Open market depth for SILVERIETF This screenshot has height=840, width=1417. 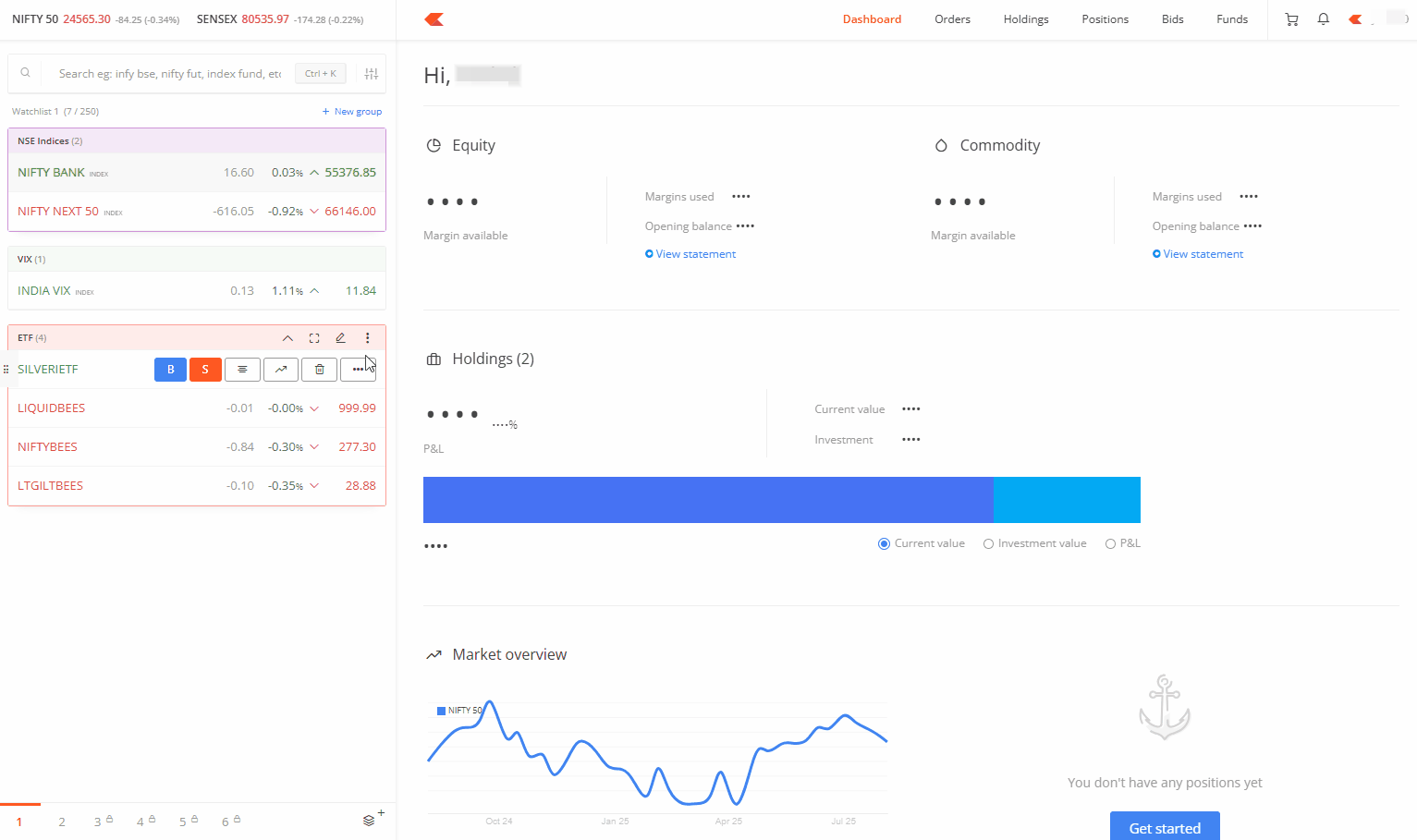(x=242, y=370)
